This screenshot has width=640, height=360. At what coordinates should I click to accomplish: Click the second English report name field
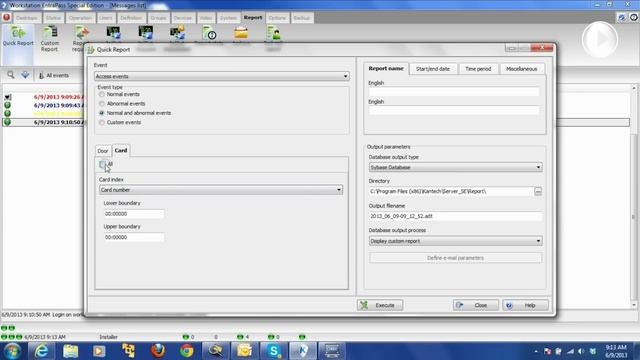453,111
